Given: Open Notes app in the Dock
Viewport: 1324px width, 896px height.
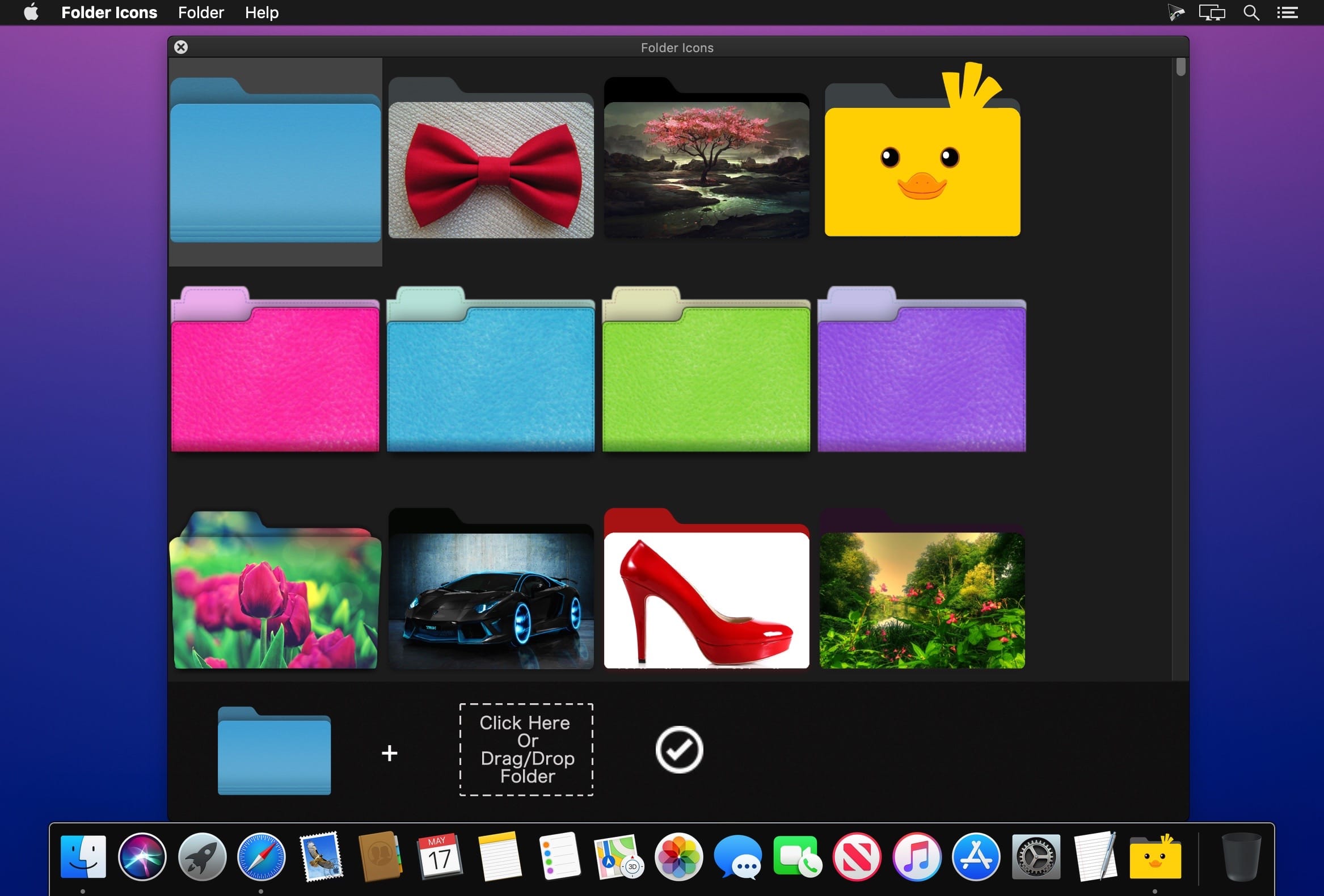Looking at the screenshot, I should (500, 857).
